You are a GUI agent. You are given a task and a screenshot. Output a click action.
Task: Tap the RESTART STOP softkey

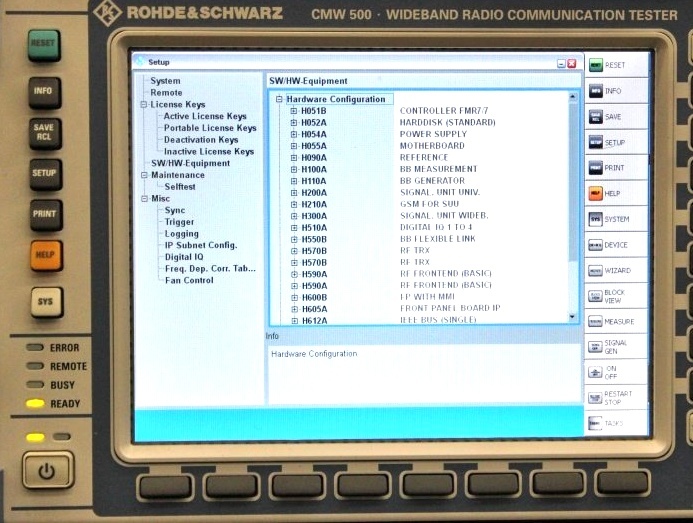[617, 398]
